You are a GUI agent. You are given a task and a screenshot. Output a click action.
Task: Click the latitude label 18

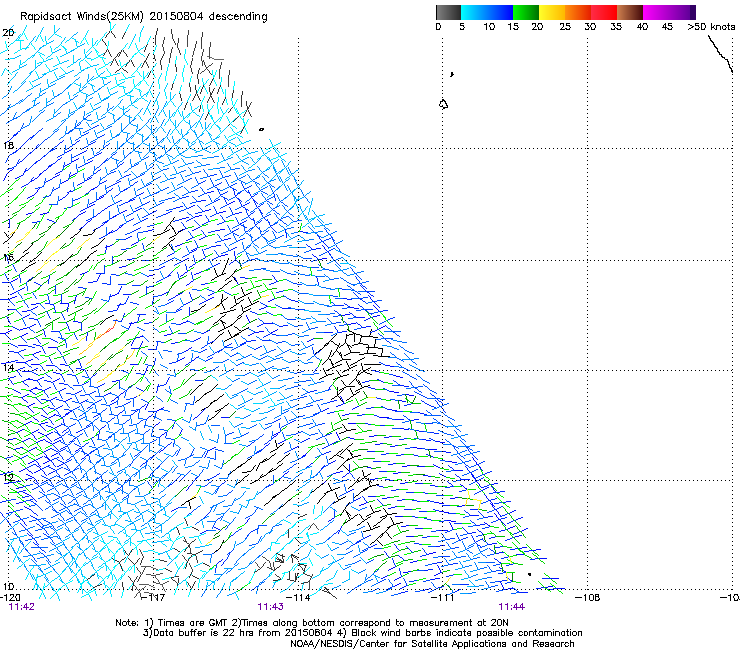[x=8, y=145]
